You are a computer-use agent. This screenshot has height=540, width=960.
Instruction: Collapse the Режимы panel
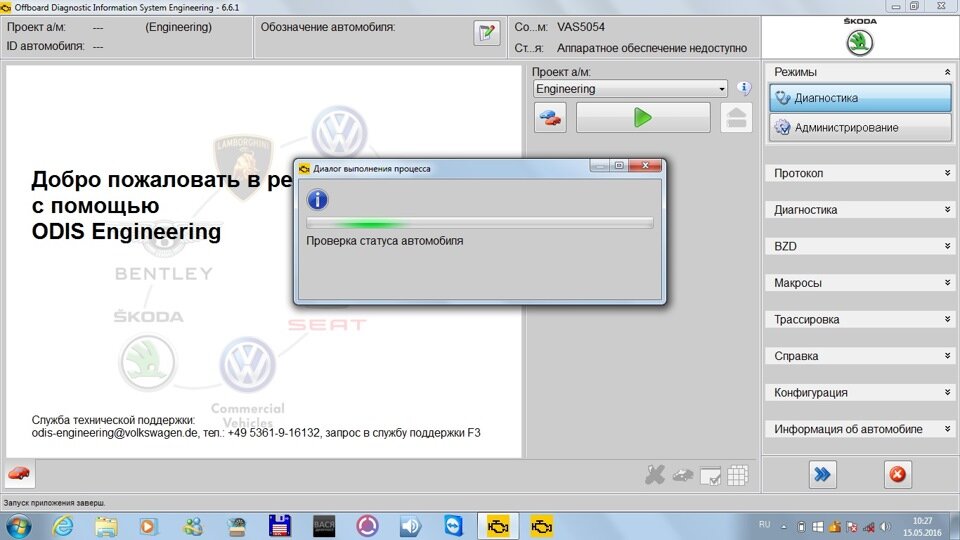[947, 72]
